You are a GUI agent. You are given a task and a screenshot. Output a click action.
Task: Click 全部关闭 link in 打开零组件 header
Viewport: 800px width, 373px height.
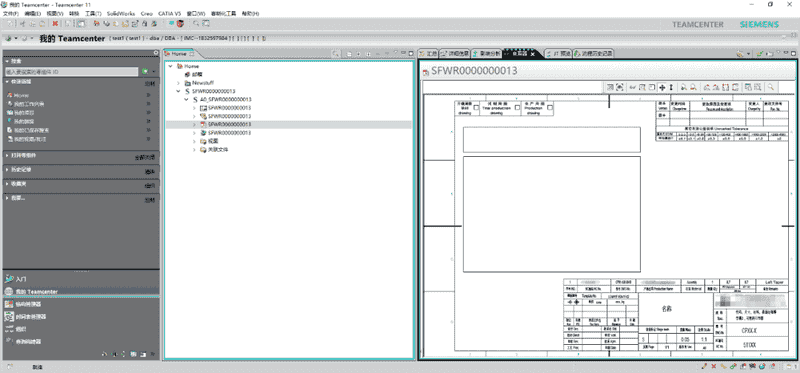(145, 158)
